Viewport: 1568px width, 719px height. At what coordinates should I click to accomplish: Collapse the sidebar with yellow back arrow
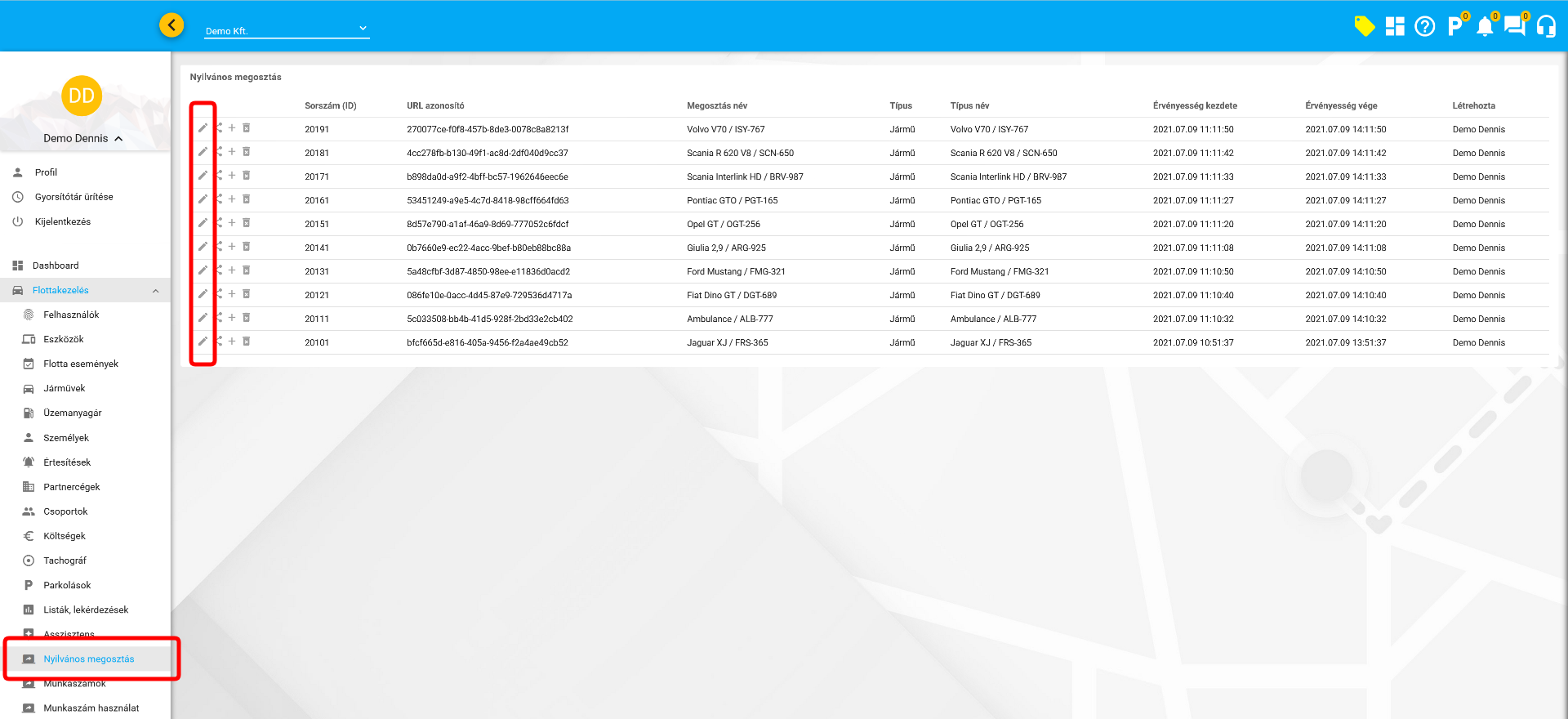click(x=171, y=25)
